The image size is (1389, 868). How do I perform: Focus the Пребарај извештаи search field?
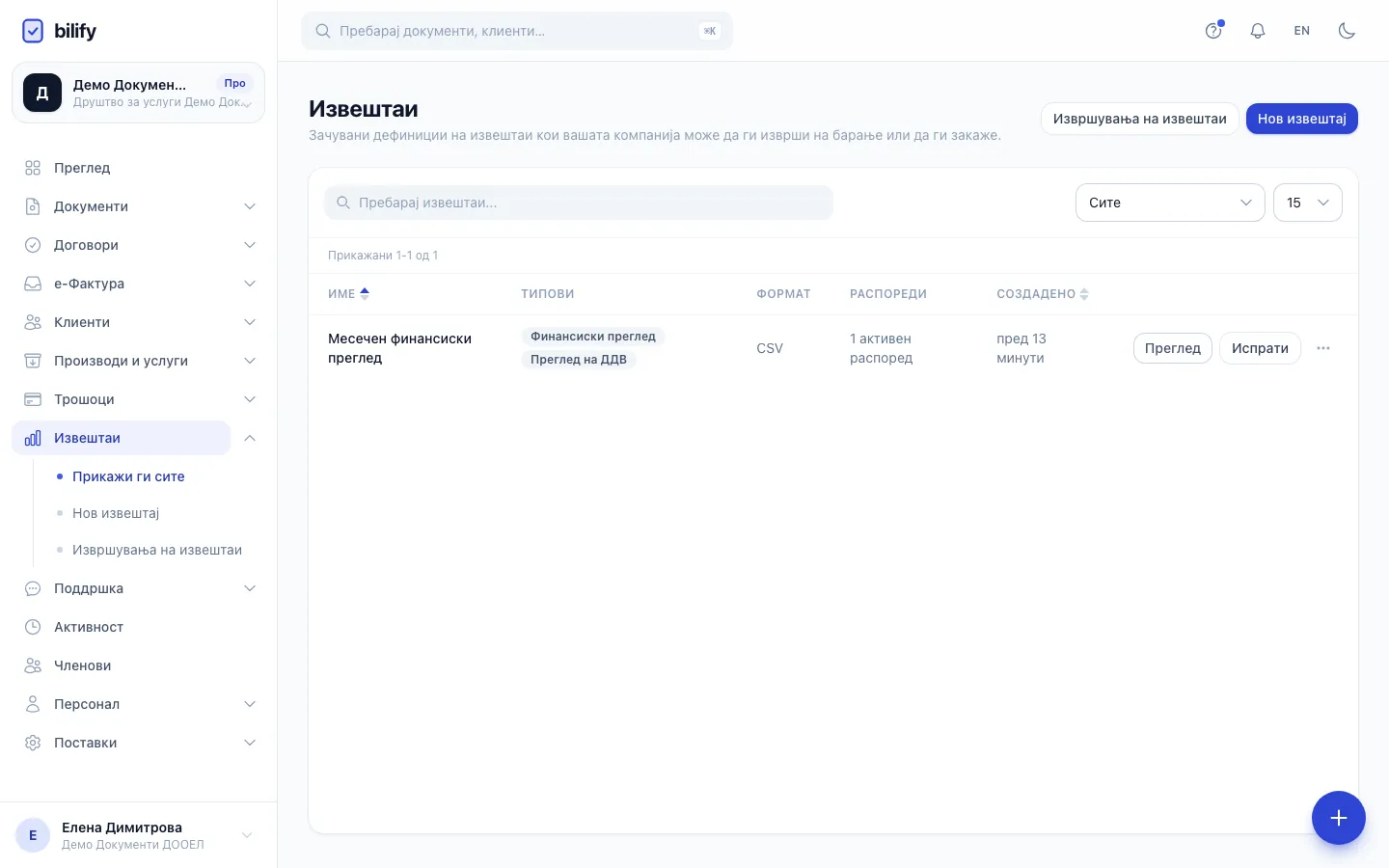[x=579, y=203]
